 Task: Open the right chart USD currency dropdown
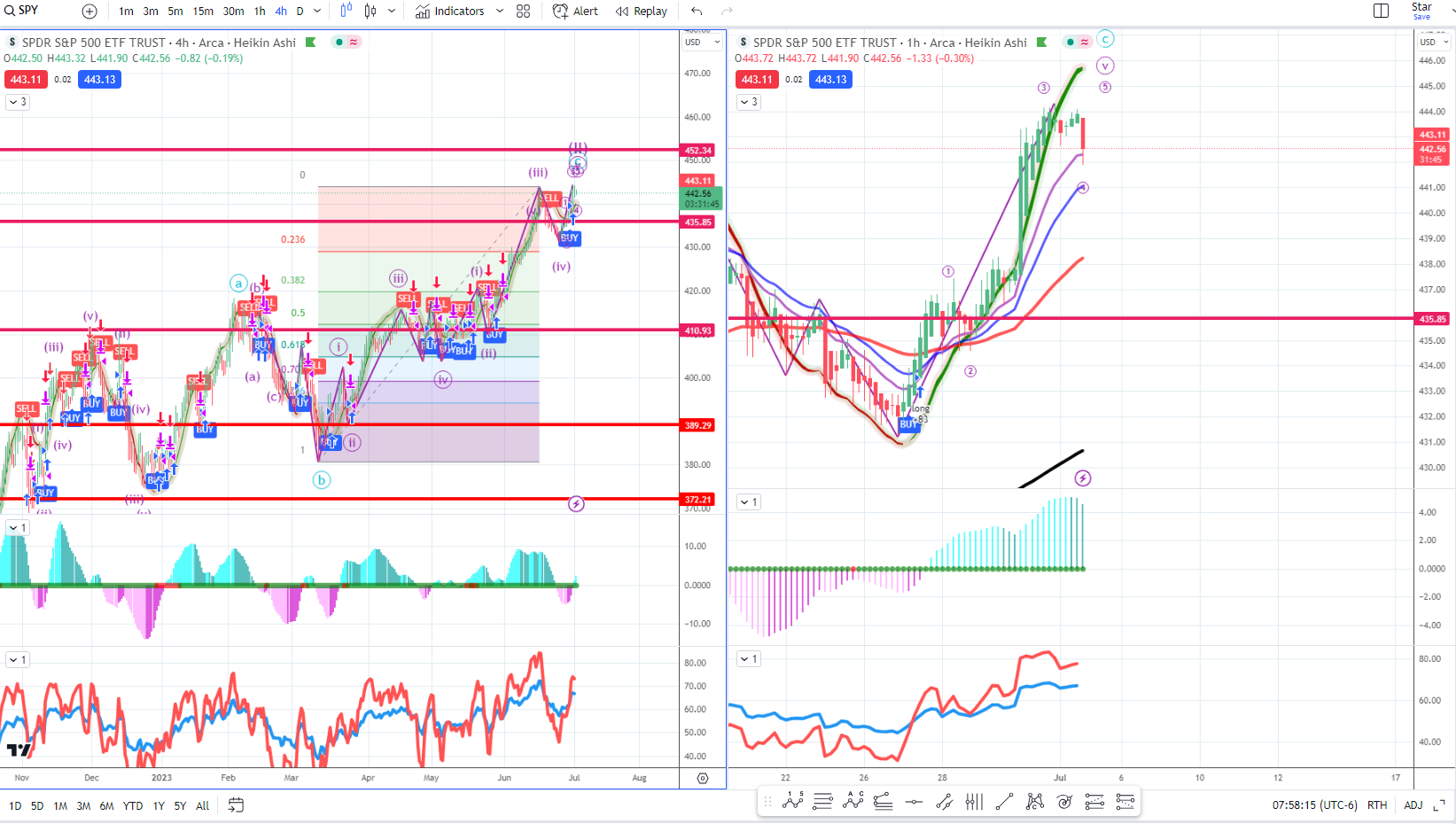tap(1433, 43)
